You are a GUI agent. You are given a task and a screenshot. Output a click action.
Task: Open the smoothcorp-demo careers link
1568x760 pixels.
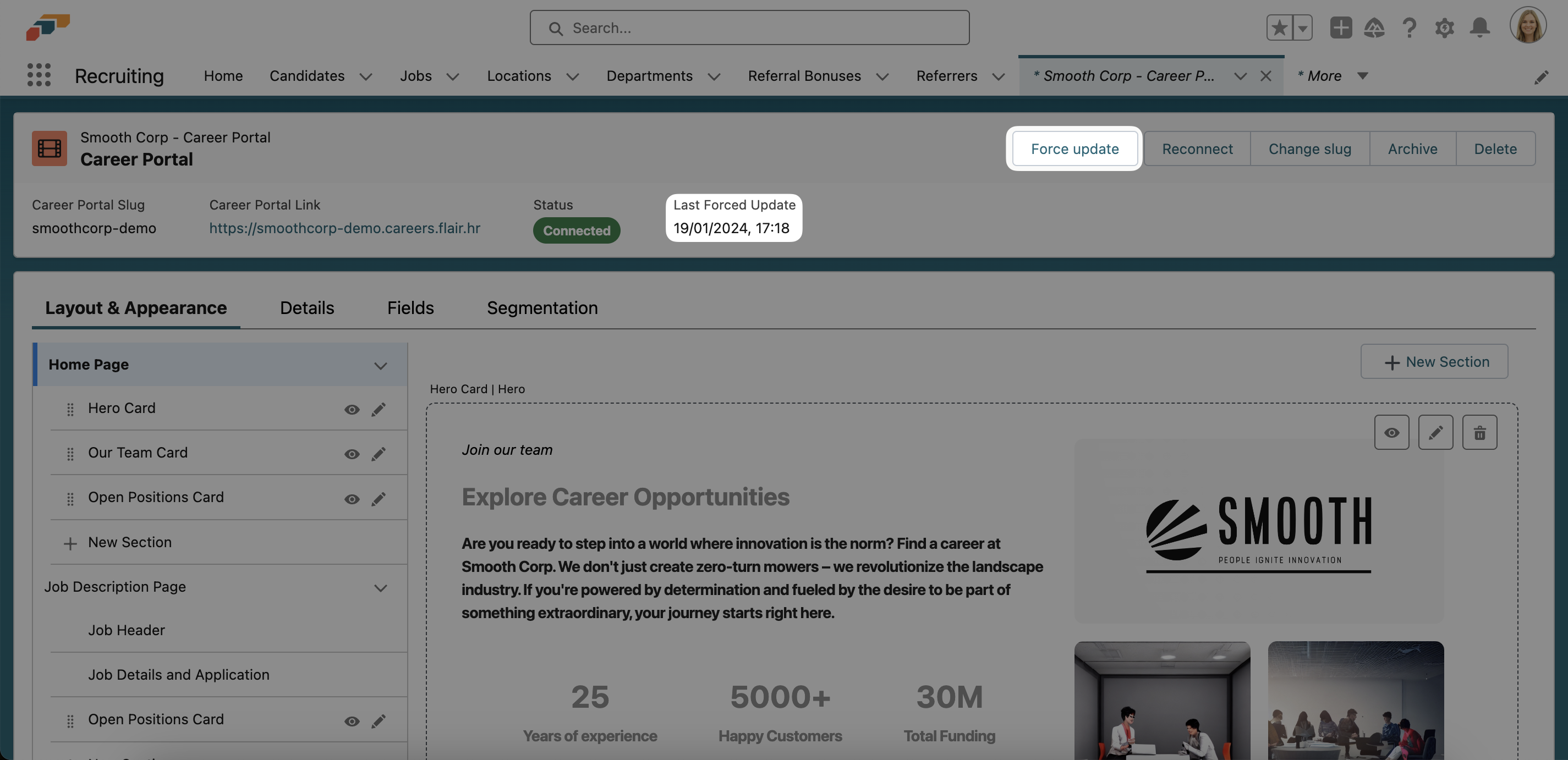point(344,228)
